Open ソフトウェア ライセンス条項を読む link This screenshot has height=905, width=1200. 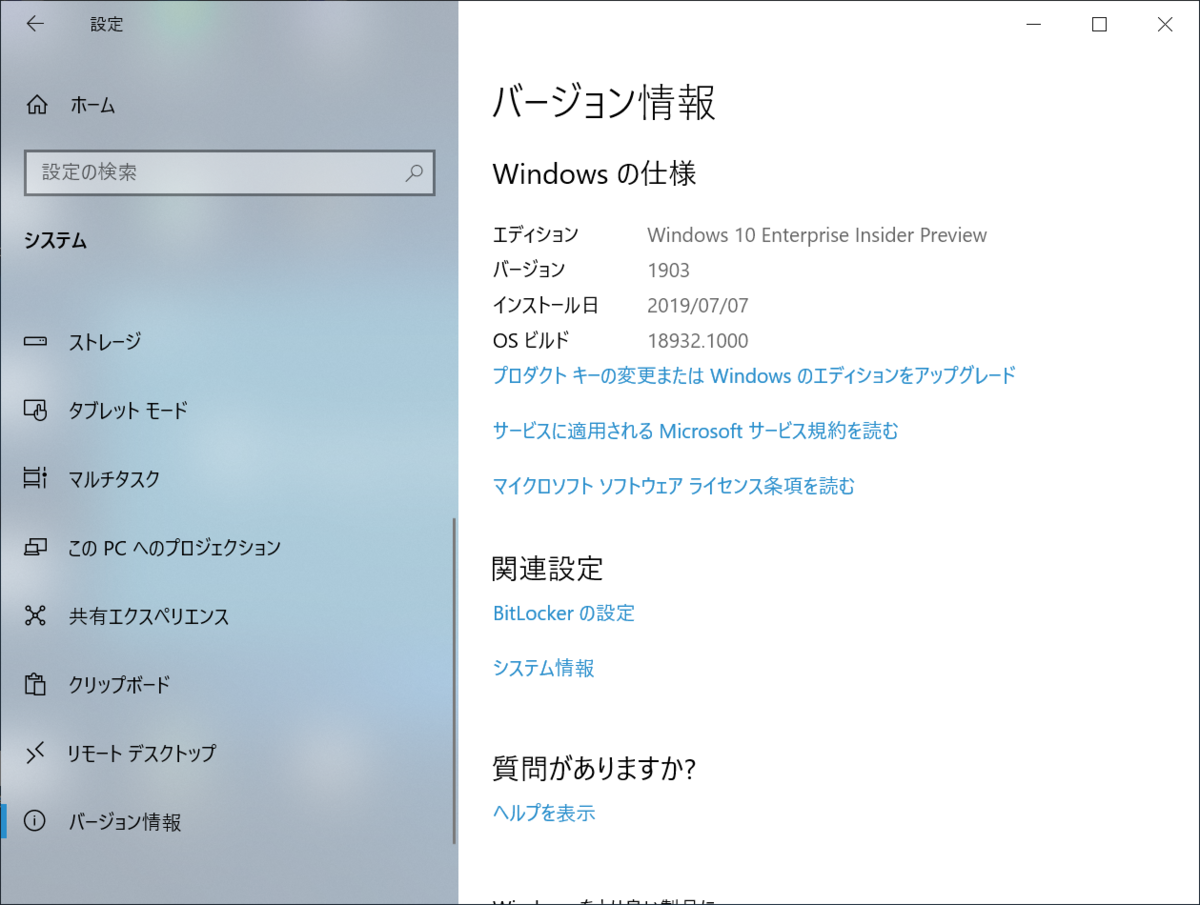[x=674, y=486]
